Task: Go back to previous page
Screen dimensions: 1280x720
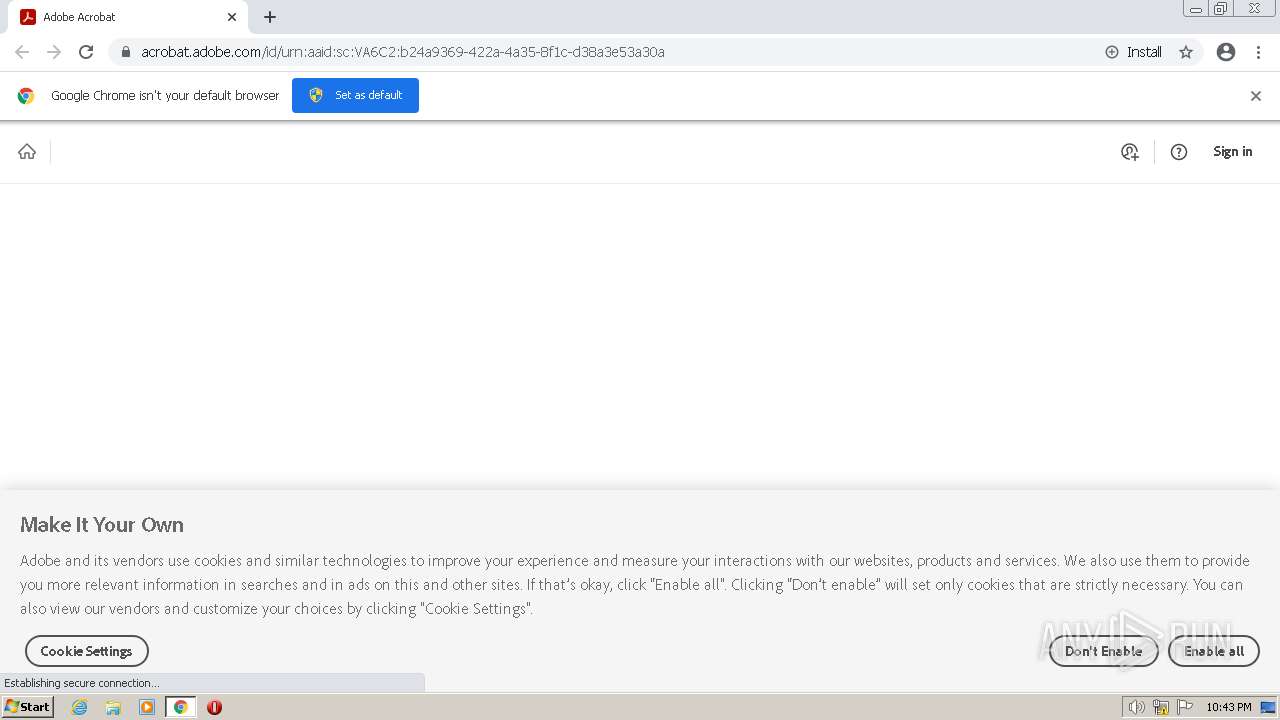Action: click(22, 52)
